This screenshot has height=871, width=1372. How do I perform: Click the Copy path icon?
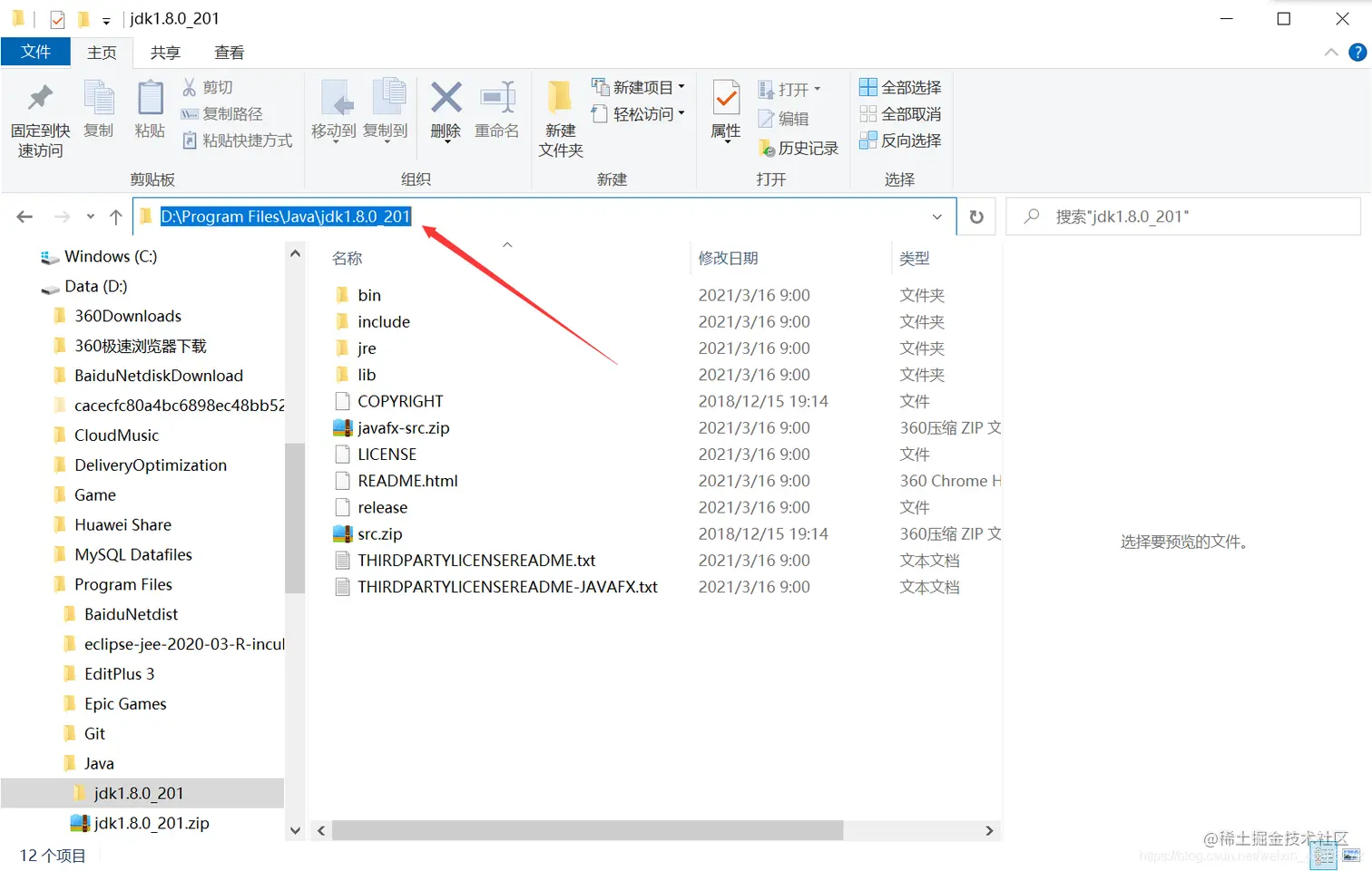tap(189, 114)
